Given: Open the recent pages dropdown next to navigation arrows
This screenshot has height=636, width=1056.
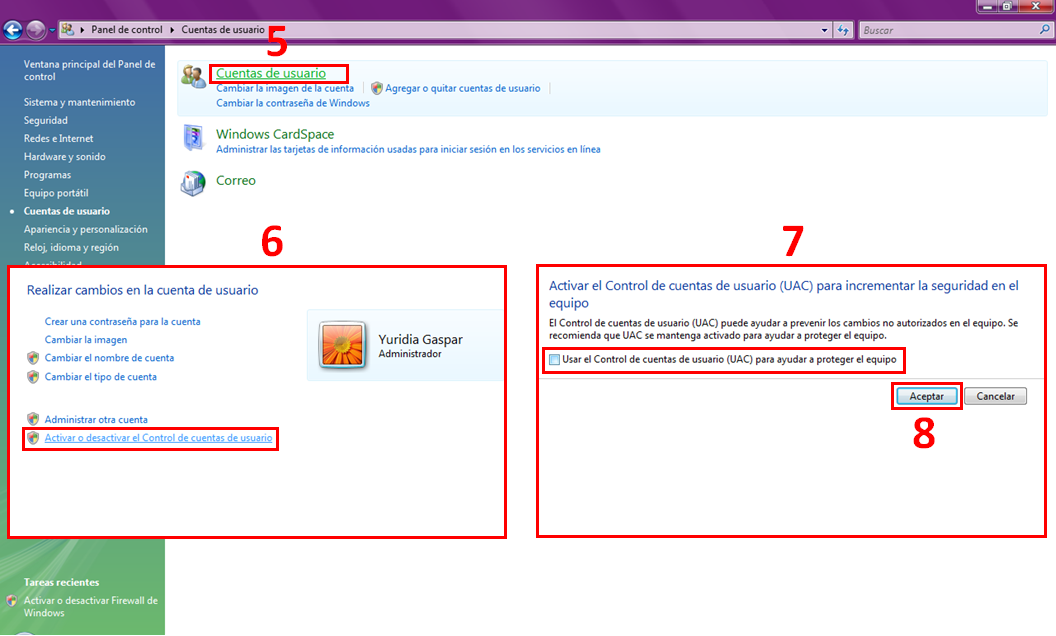Looking at the screenshot, I should (x=52, y=30).
